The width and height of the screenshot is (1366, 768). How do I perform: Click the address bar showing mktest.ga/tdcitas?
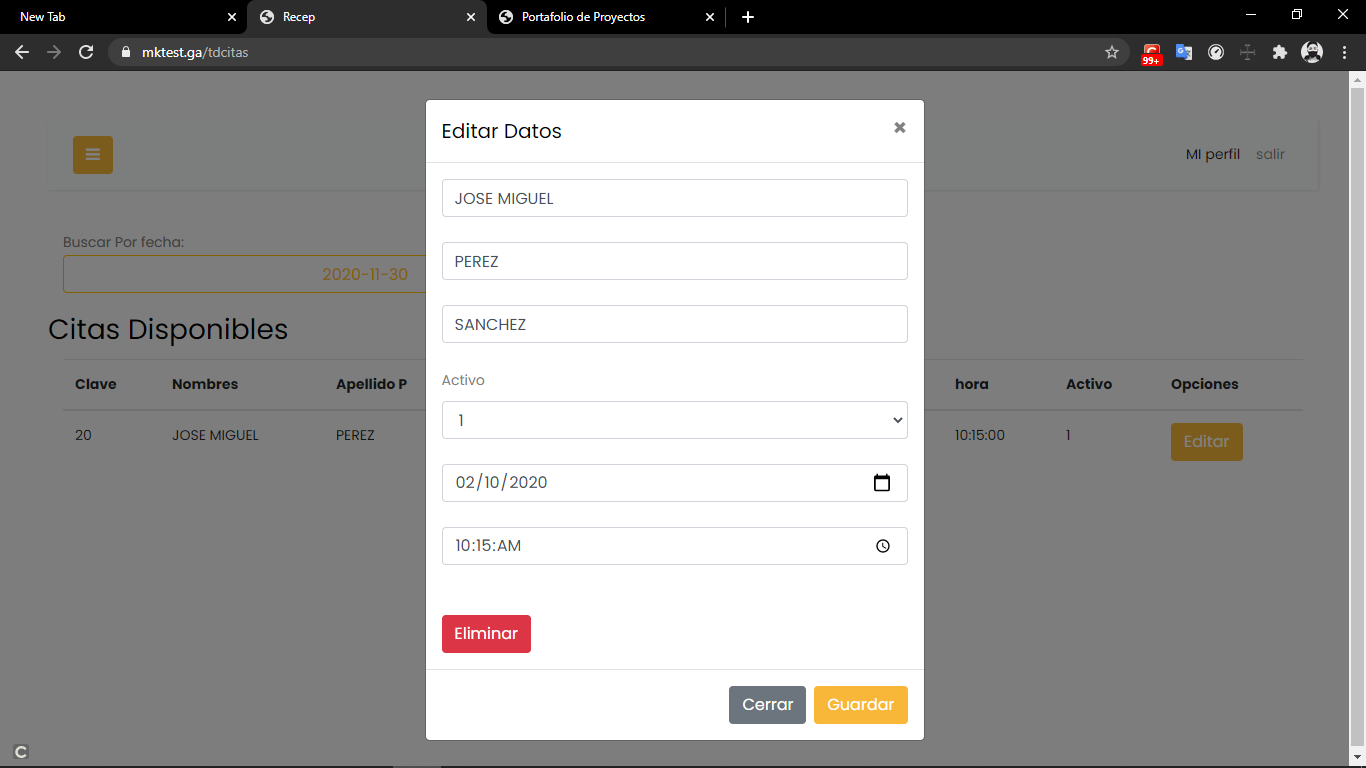tap(600, 52)
